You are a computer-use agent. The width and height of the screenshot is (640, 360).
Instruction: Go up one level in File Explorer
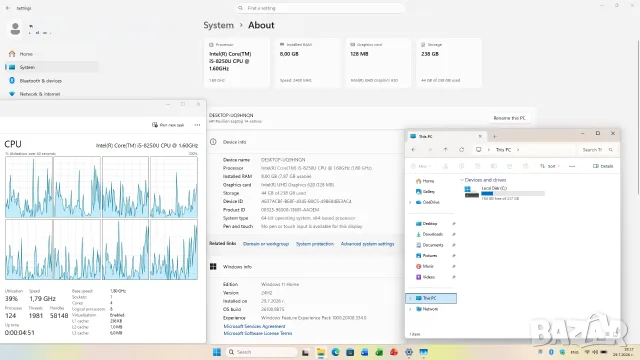coord(445,150)
